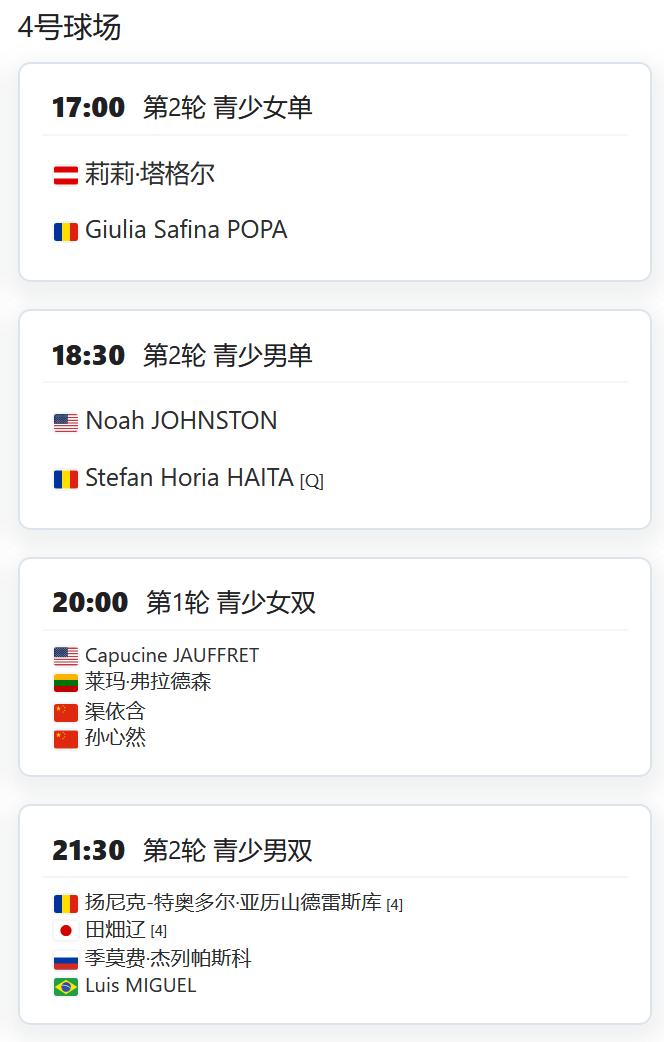Select player Capucine JAUFFRET
Image resolution: width=664 pixels, height=1042 pixels.
point(171,656)
